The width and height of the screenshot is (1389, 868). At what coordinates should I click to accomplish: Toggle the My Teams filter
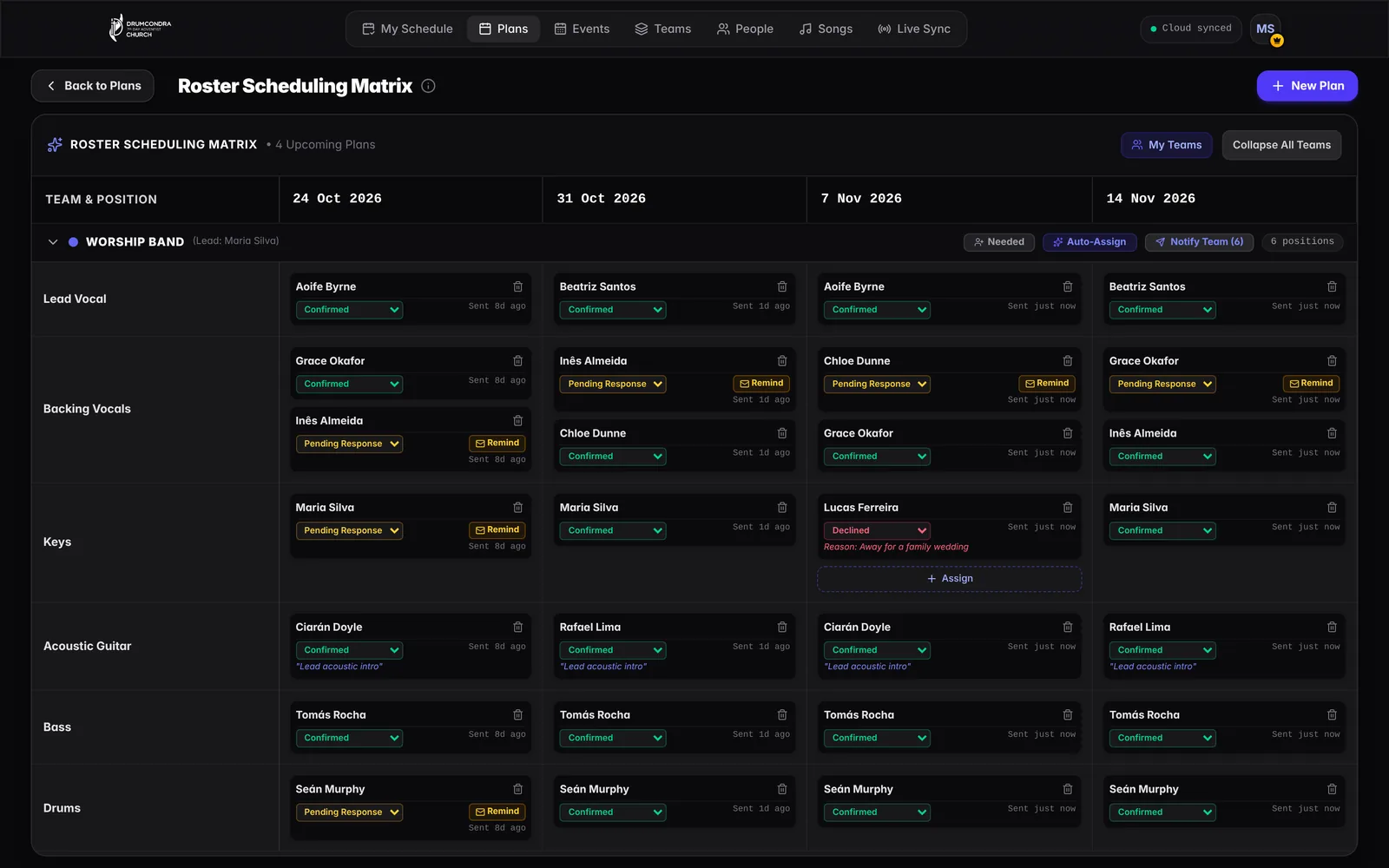tap(1166, 145)
